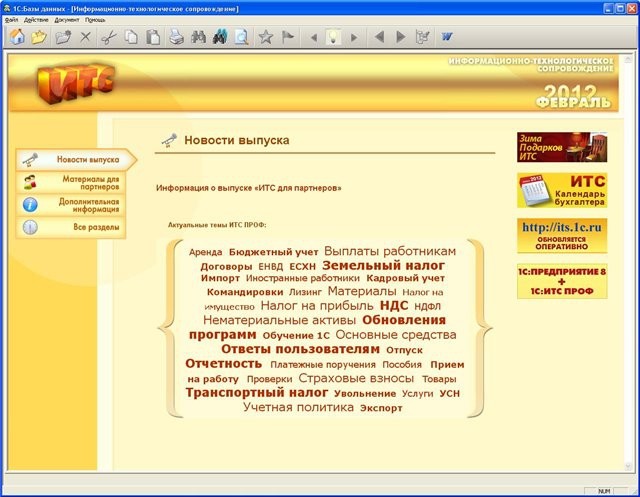Click the ЕНВД topic link

(271, 267)
